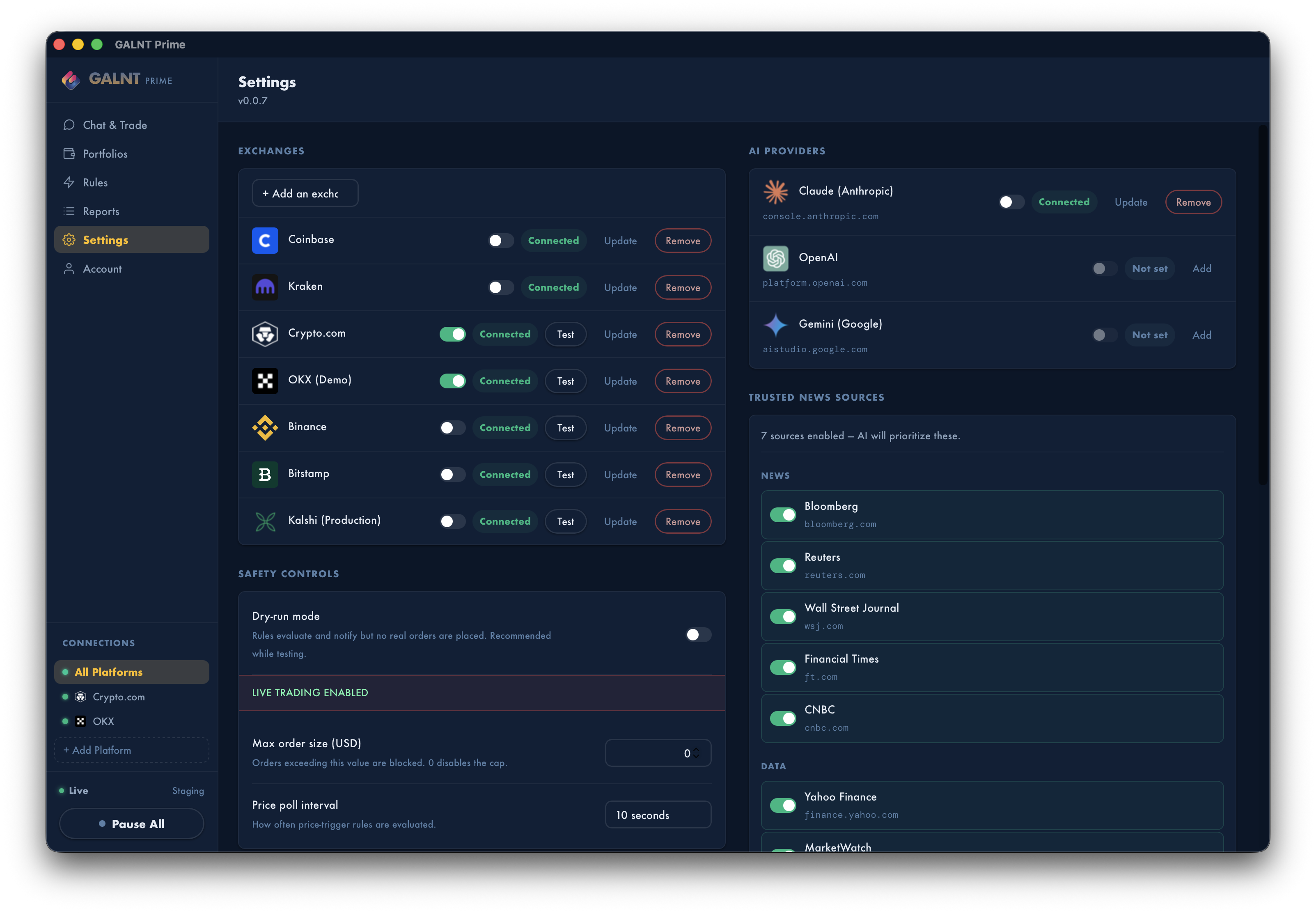The image size is (1316, 913).
Task: Click the Gemini (Google) sparkle logo
Action: 775,325
